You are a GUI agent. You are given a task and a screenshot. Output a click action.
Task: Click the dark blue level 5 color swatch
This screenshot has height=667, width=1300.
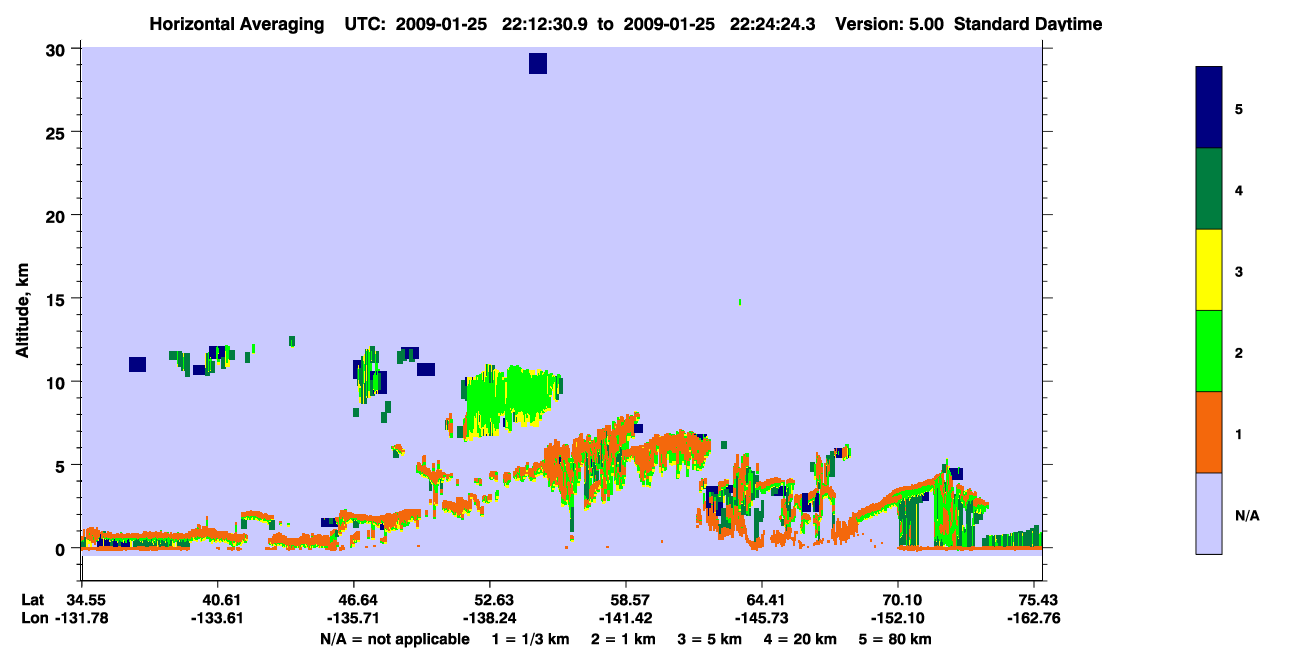[x=1209, y=108]
